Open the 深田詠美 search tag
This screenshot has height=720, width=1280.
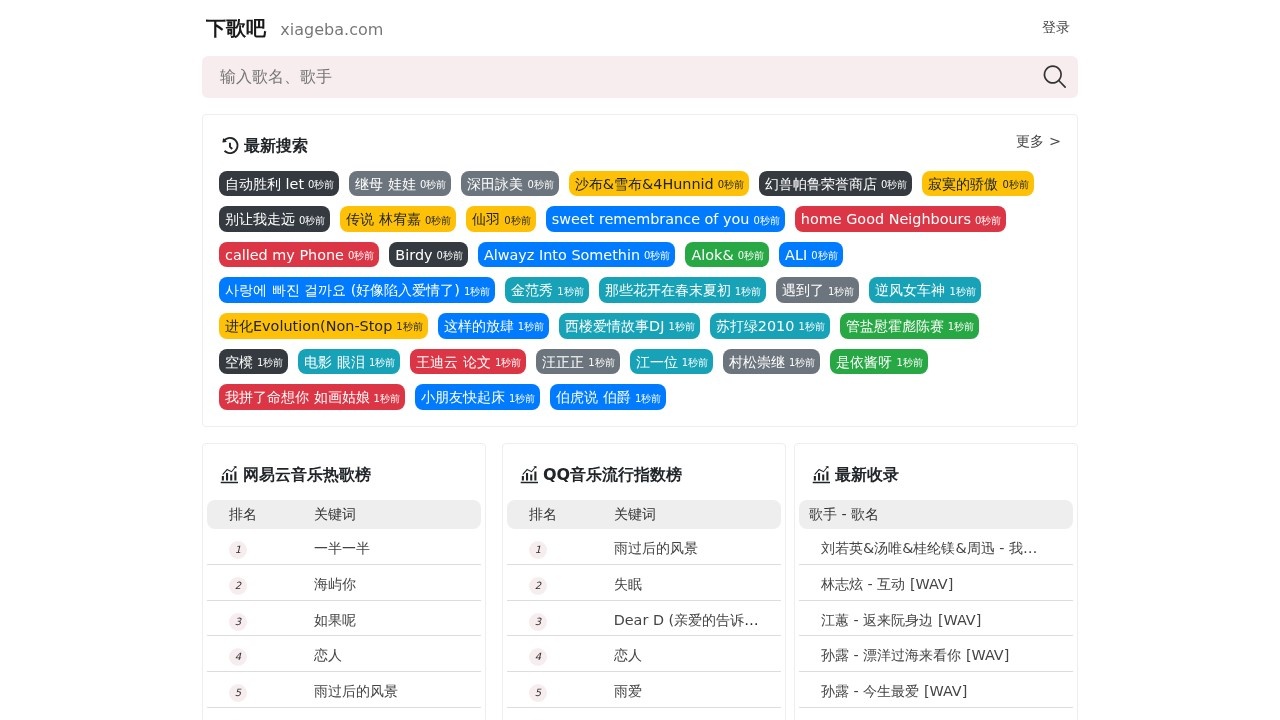(x=510, y=184)
